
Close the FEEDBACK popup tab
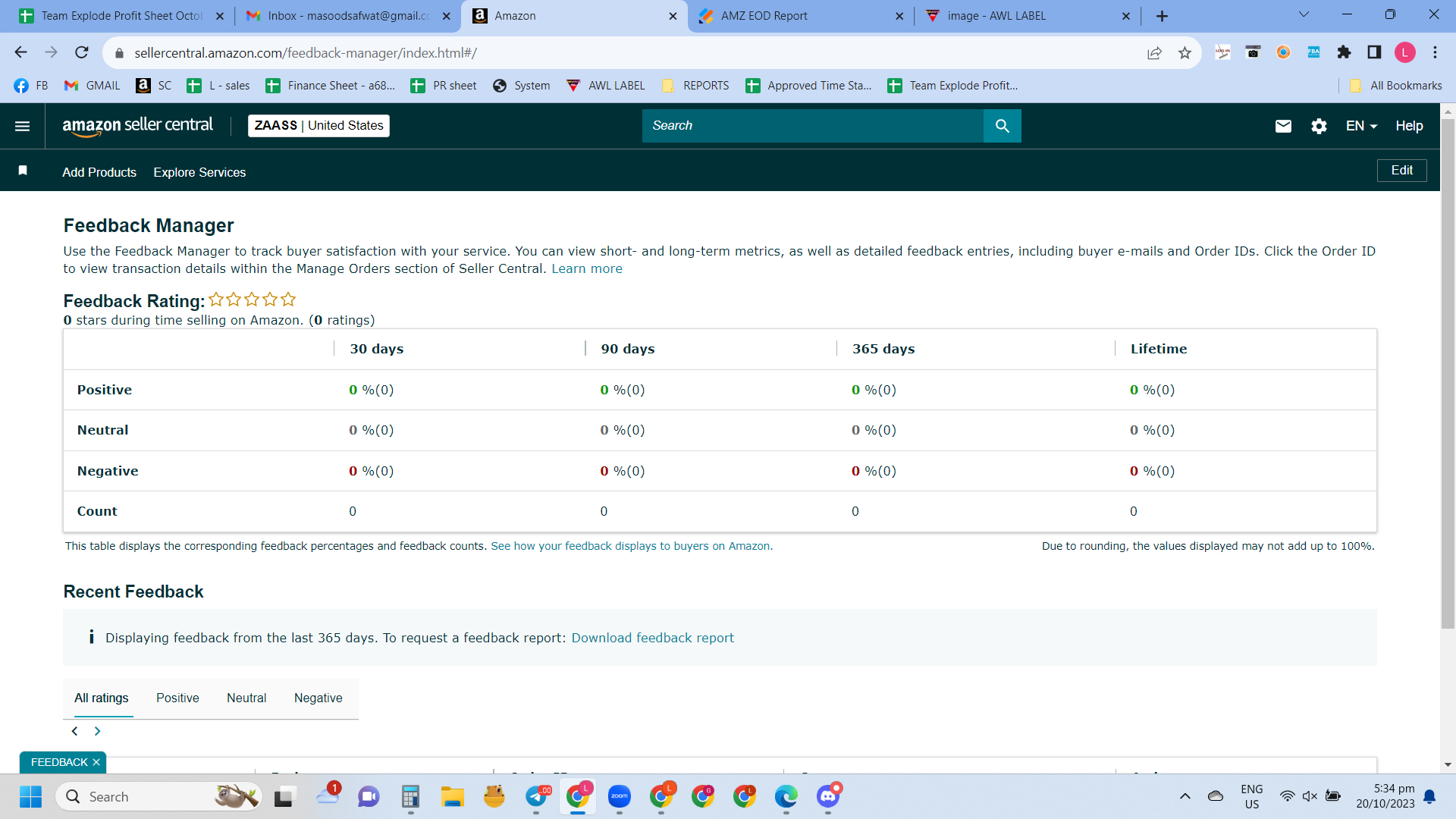96,762
